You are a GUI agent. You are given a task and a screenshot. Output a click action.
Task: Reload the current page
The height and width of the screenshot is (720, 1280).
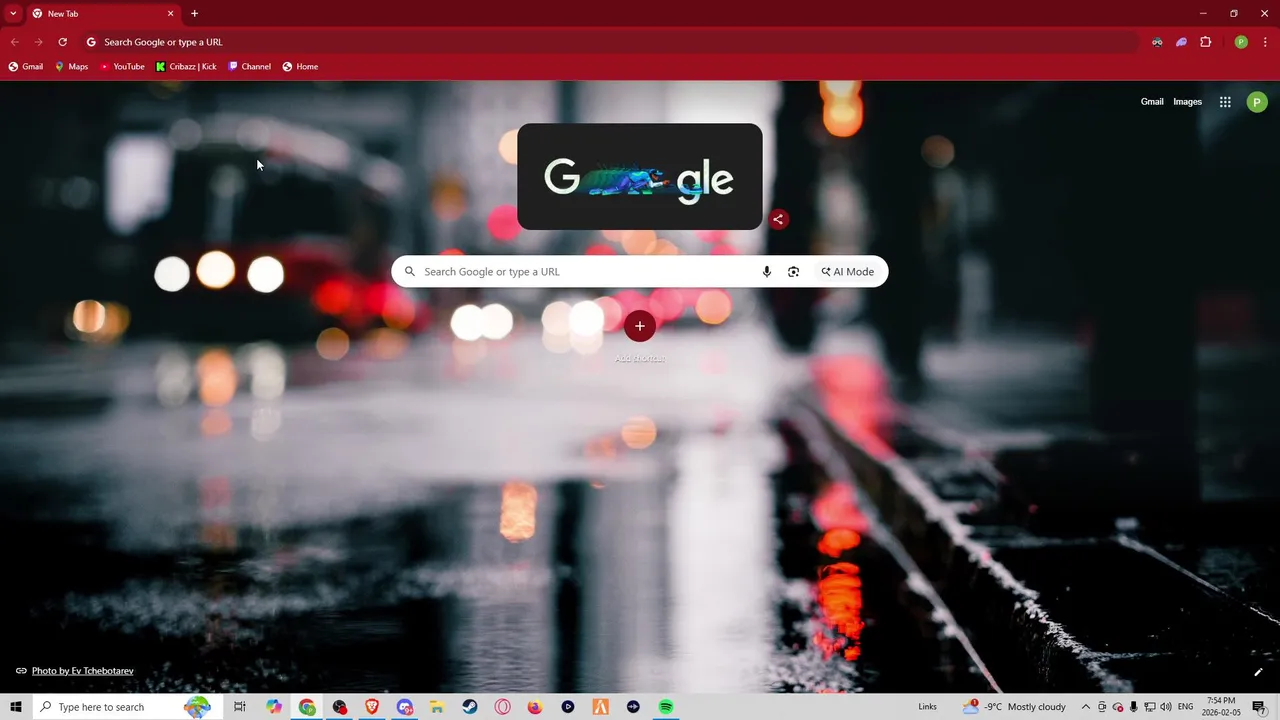63,42
